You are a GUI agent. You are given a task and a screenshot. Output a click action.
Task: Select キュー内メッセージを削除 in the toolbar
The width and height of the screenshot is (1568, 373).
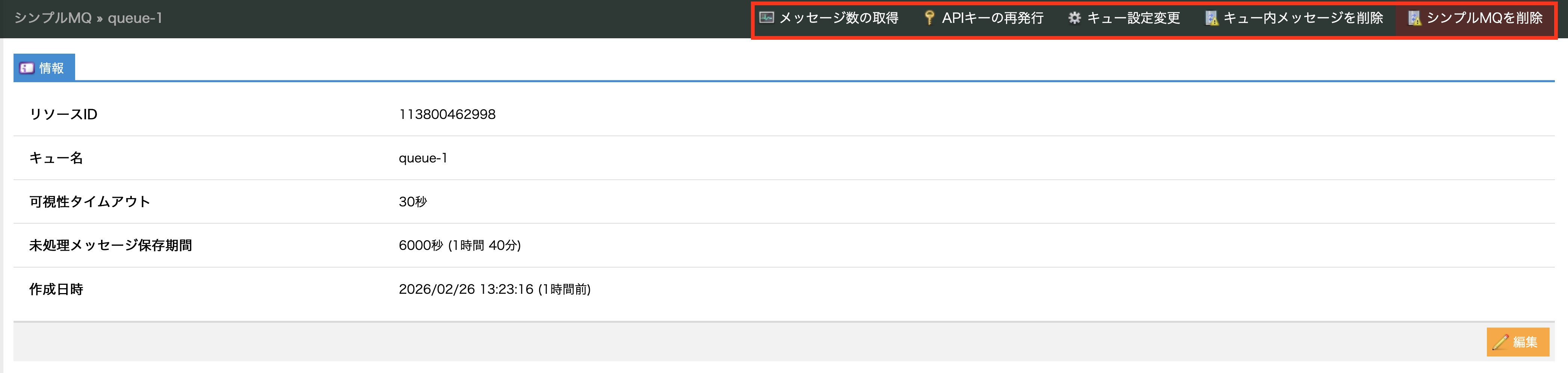tap(1303, 18)
